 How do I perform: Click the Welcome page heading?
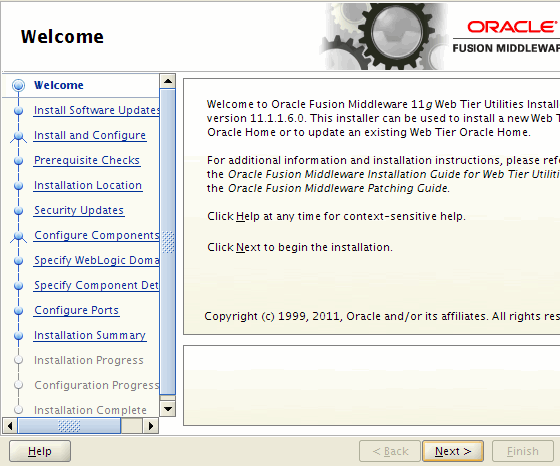point(62,36)
